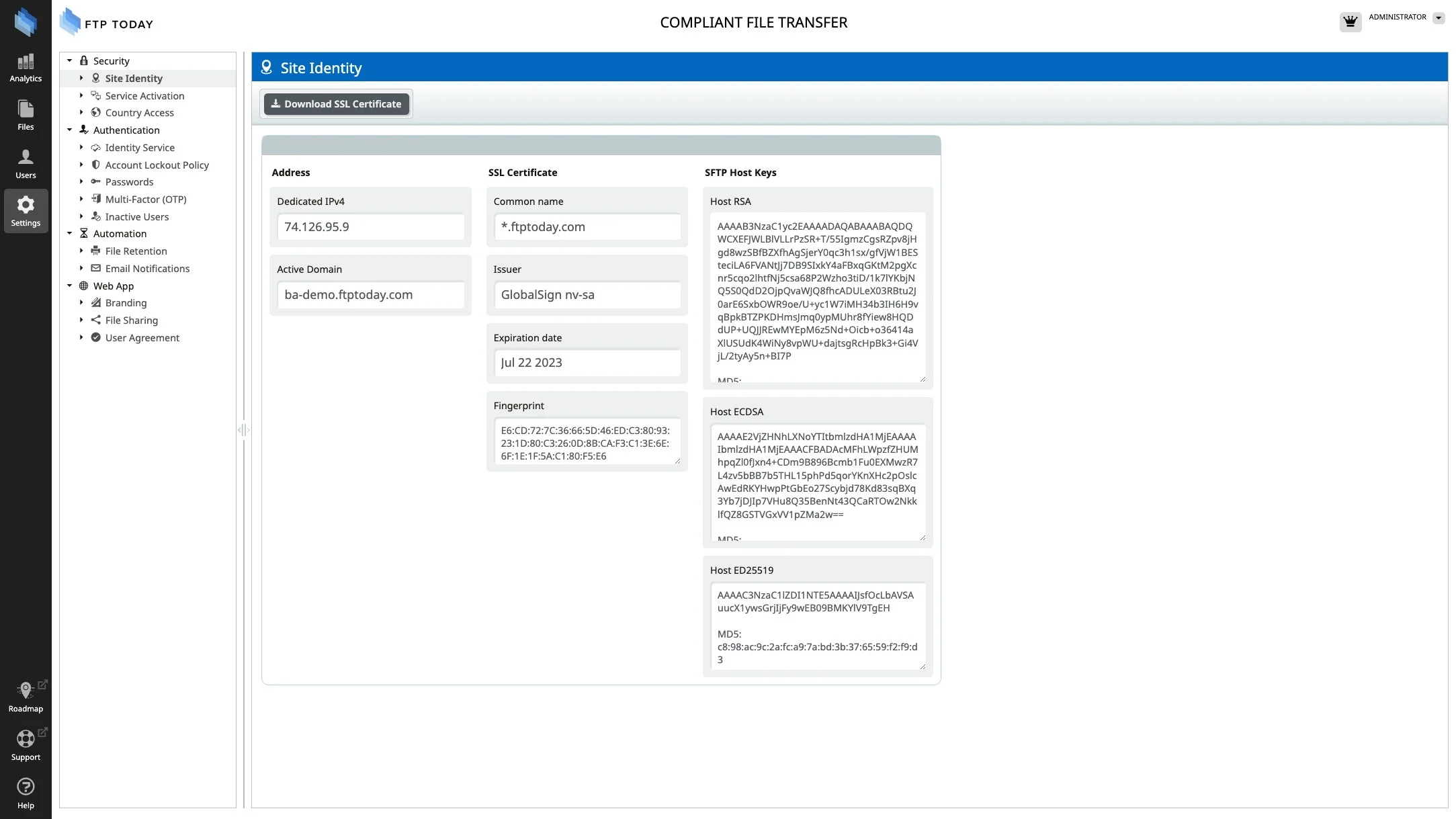Click Download SSL Certificate button
1456x819 pixels.
tap(336, 104)
